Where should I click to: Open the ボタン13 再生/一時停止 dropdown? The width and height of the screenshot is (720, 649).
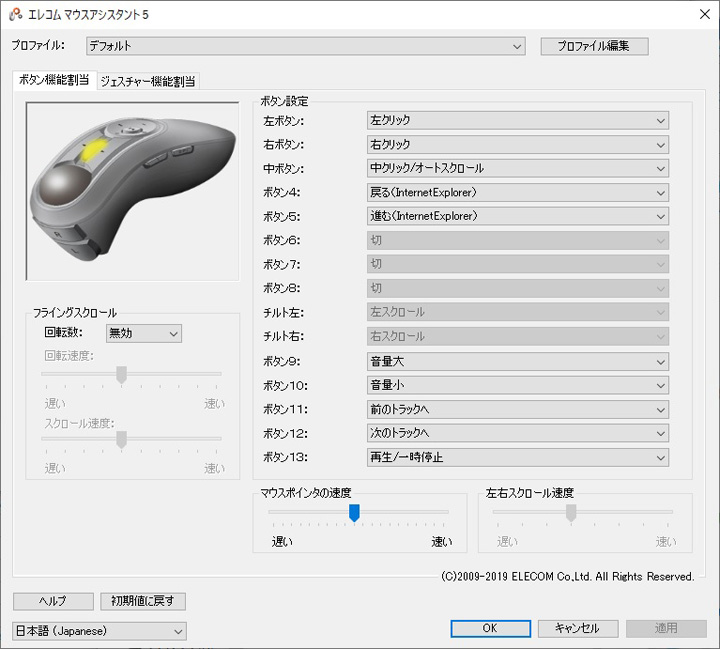pos(517,457)
